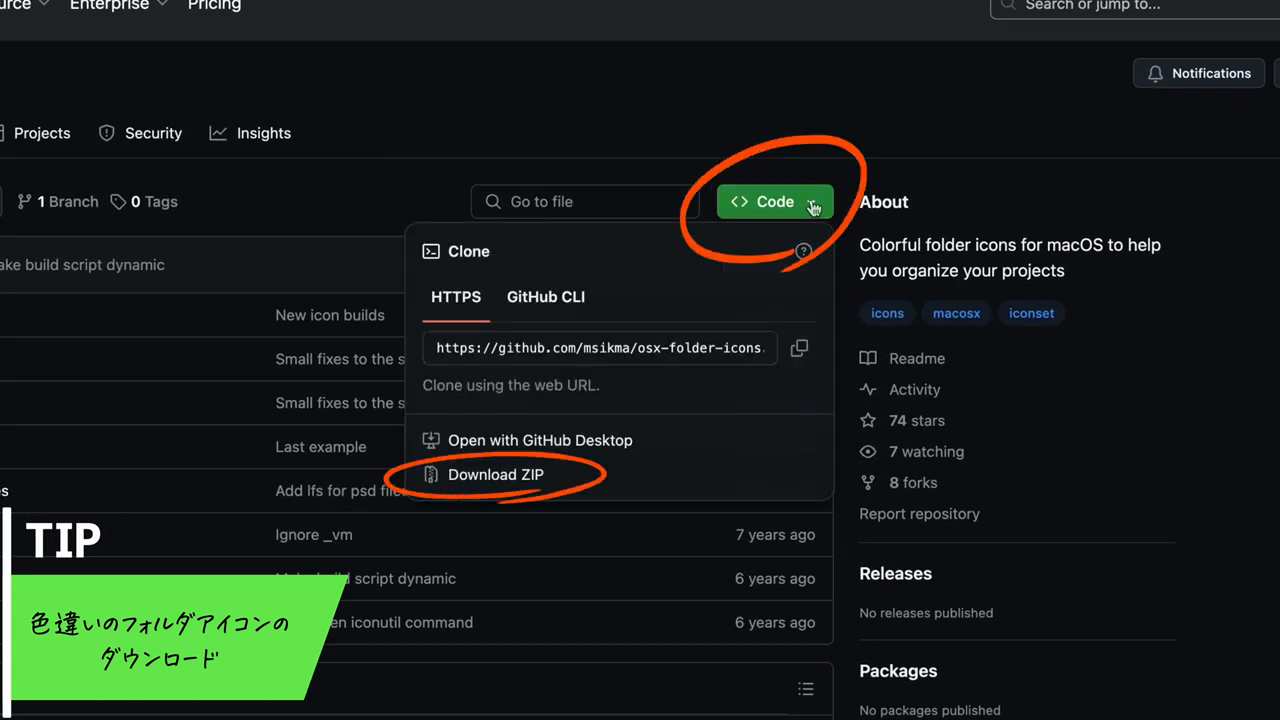
Task: Open the Releases section link
Action: coord(896,573)
